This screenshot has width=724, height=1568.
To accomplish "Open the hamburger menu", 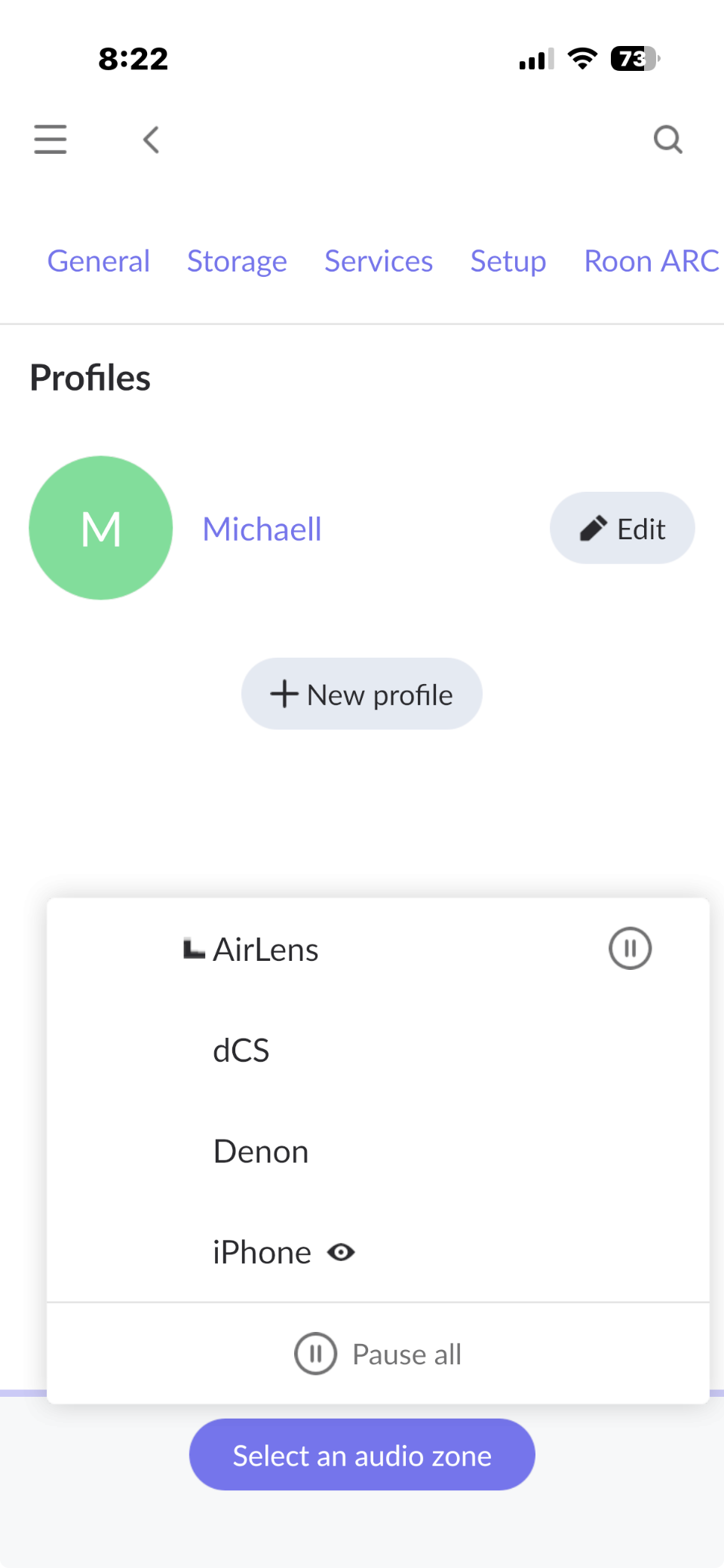I will [x=51, y=140].
